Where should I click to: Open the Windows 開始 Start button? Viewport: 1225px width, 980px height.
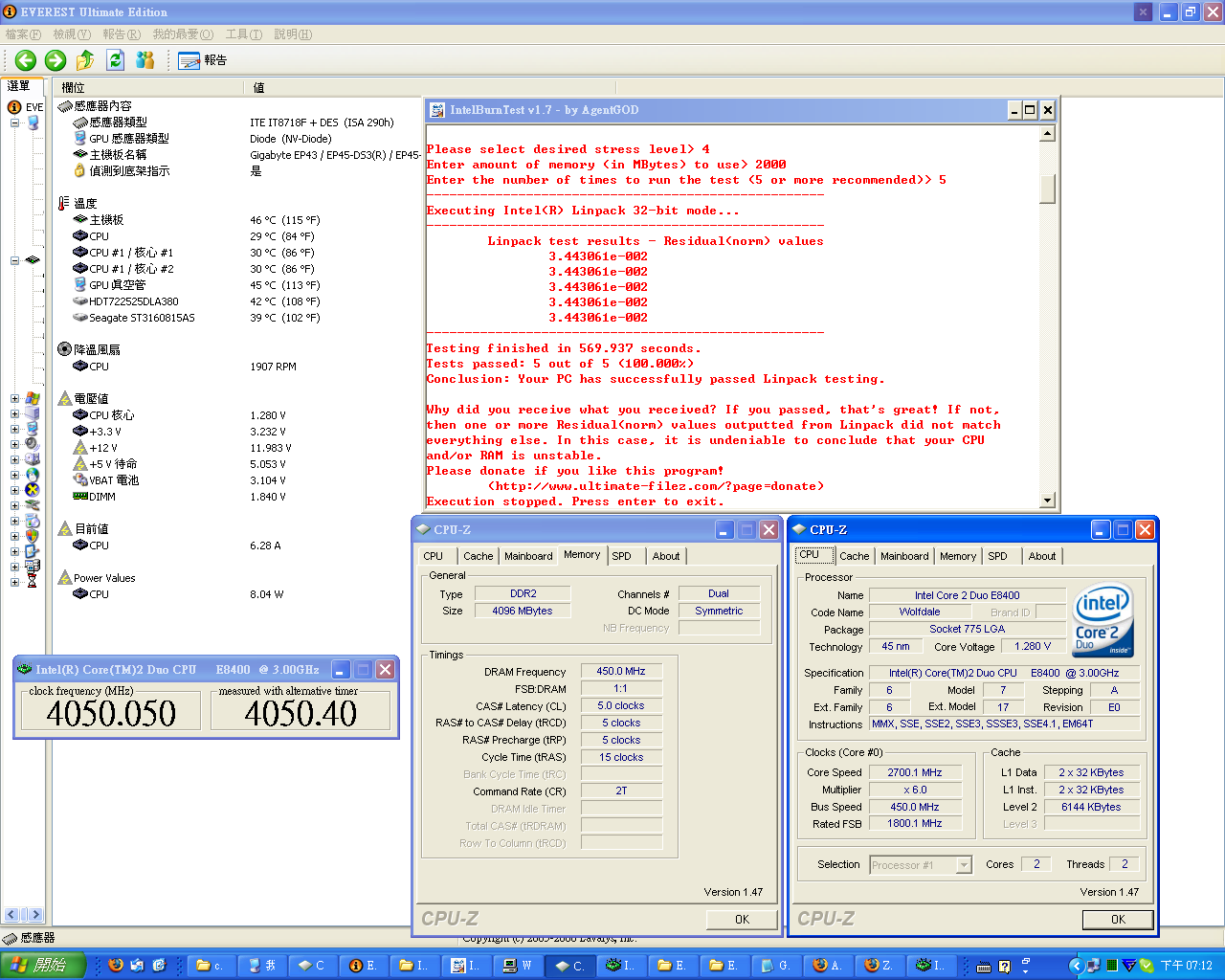(x=43, y=966)
